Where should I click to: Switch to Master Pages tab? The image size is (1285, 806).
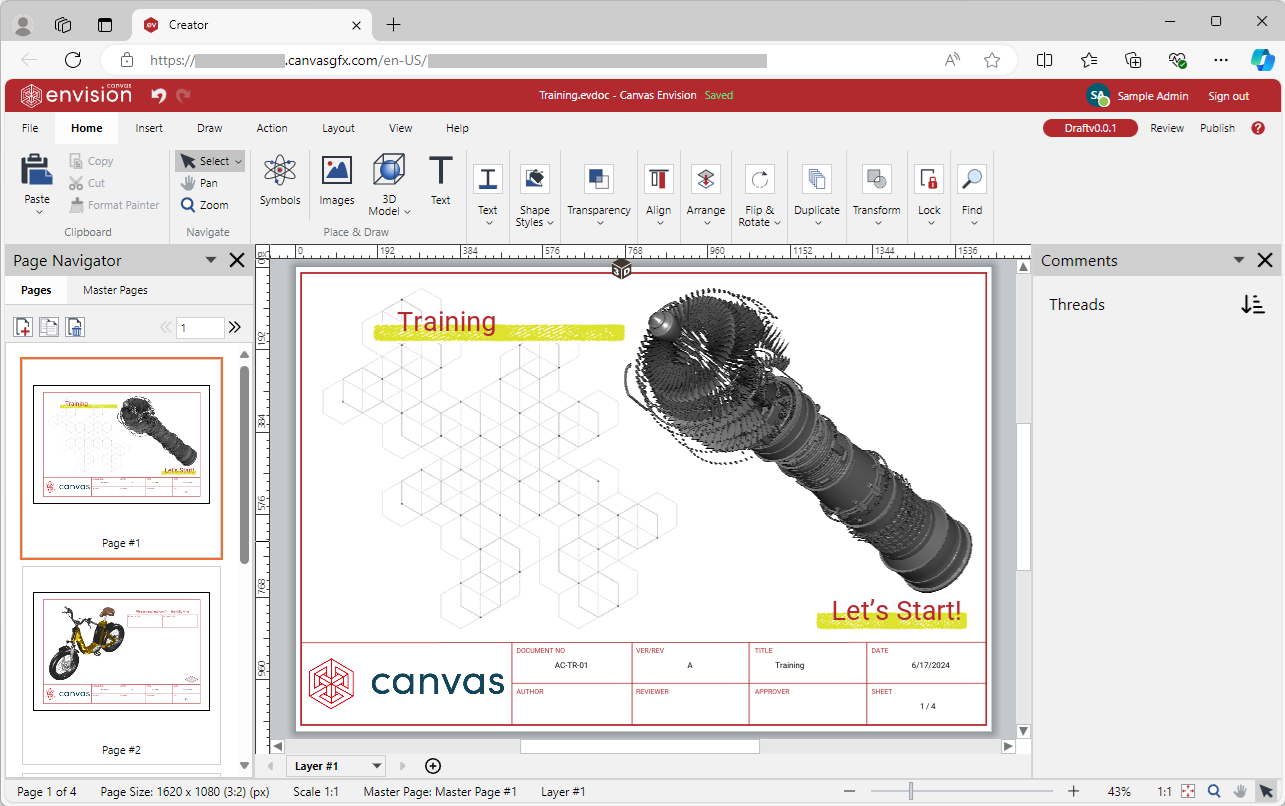pos(115,290)
